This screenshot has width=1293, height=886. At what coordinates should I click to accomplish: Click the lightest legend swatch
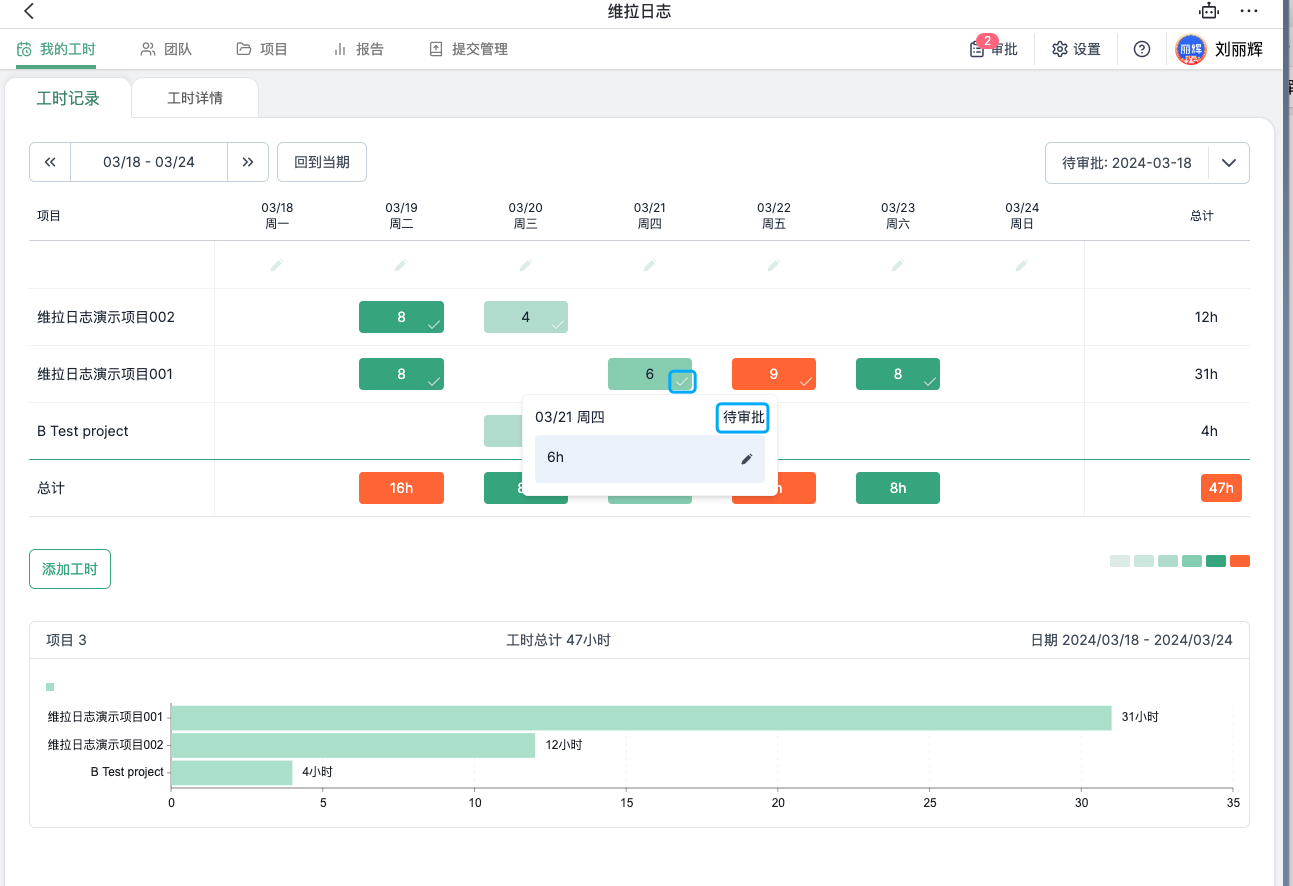point(1120,561)
